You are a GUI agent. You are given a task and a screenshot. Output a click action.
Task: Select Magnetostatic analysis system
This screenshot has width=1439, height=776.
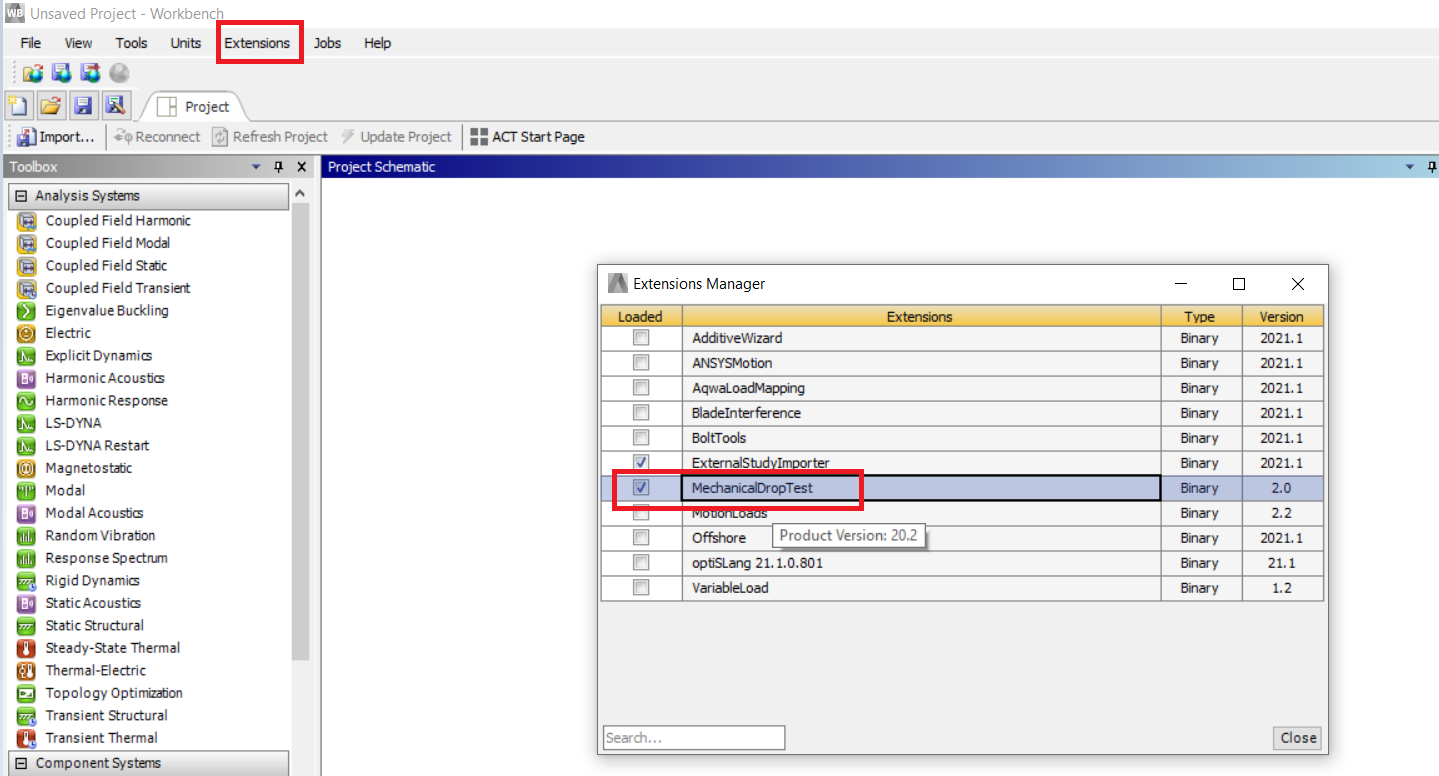88,468
